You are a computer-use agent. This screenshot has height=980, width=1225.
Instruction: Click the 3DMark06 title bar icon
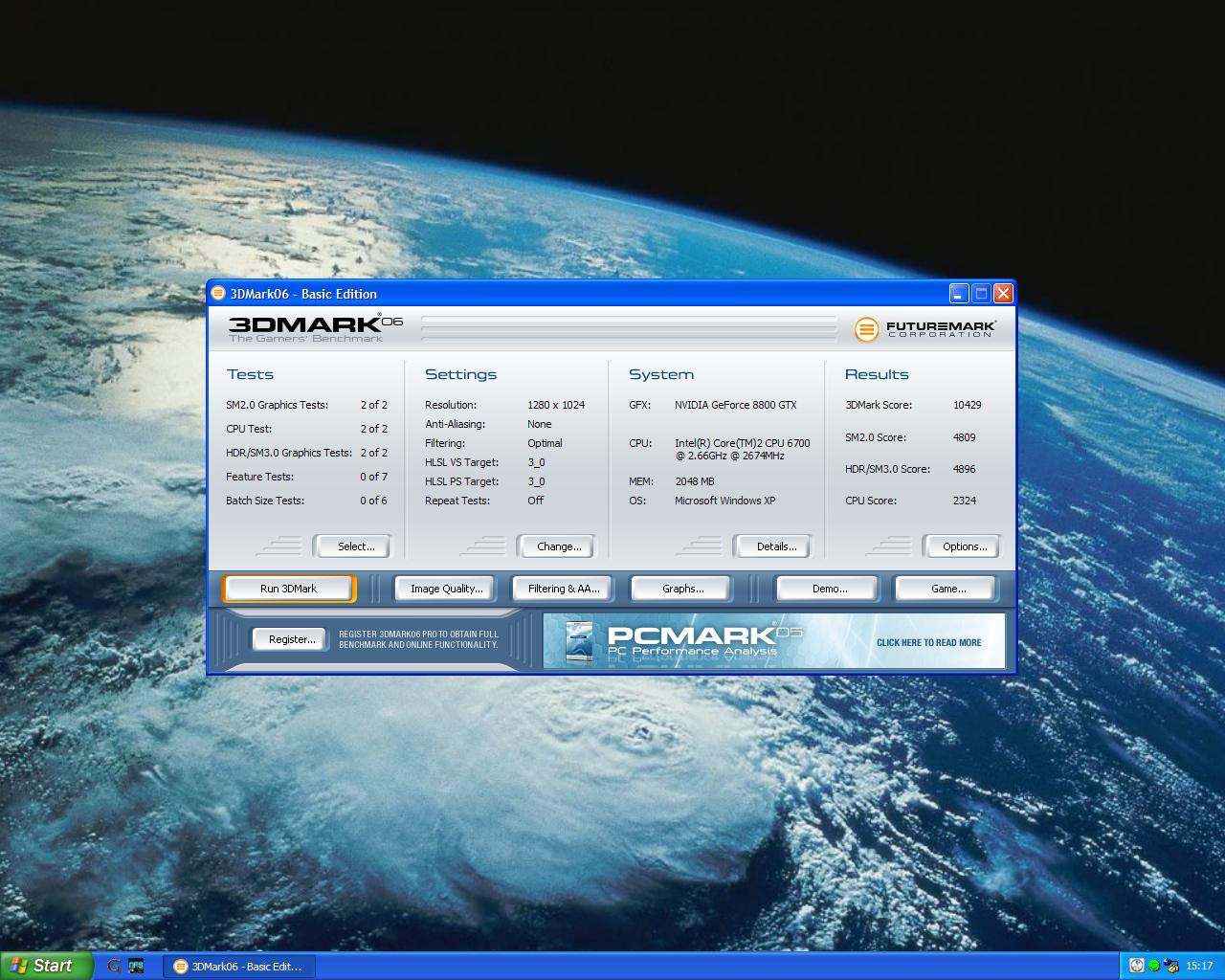tap(218, 293)
